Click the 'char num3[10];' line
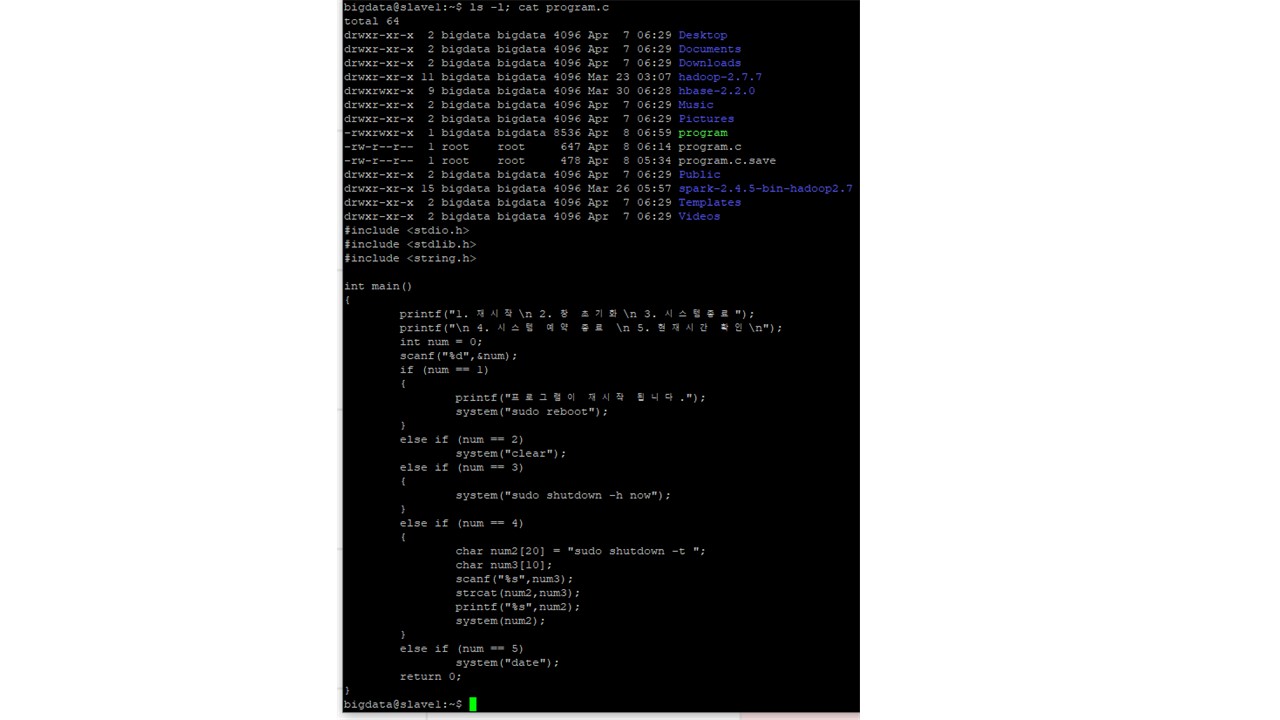 point(504,566)
